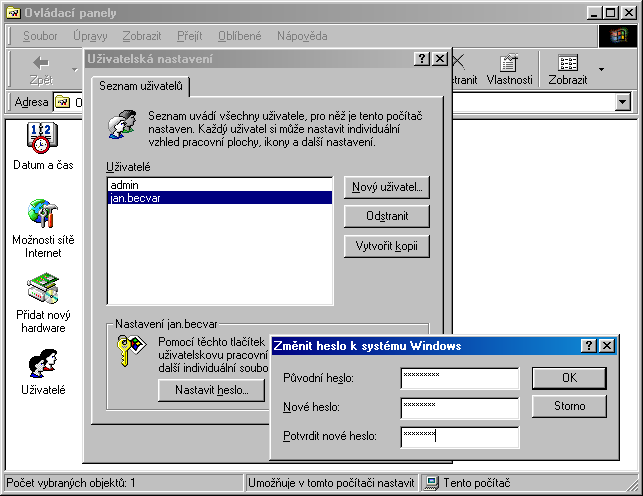Select jan.becvar in the users list
This screenshot has height=496, width=643.
pos(220,198)
